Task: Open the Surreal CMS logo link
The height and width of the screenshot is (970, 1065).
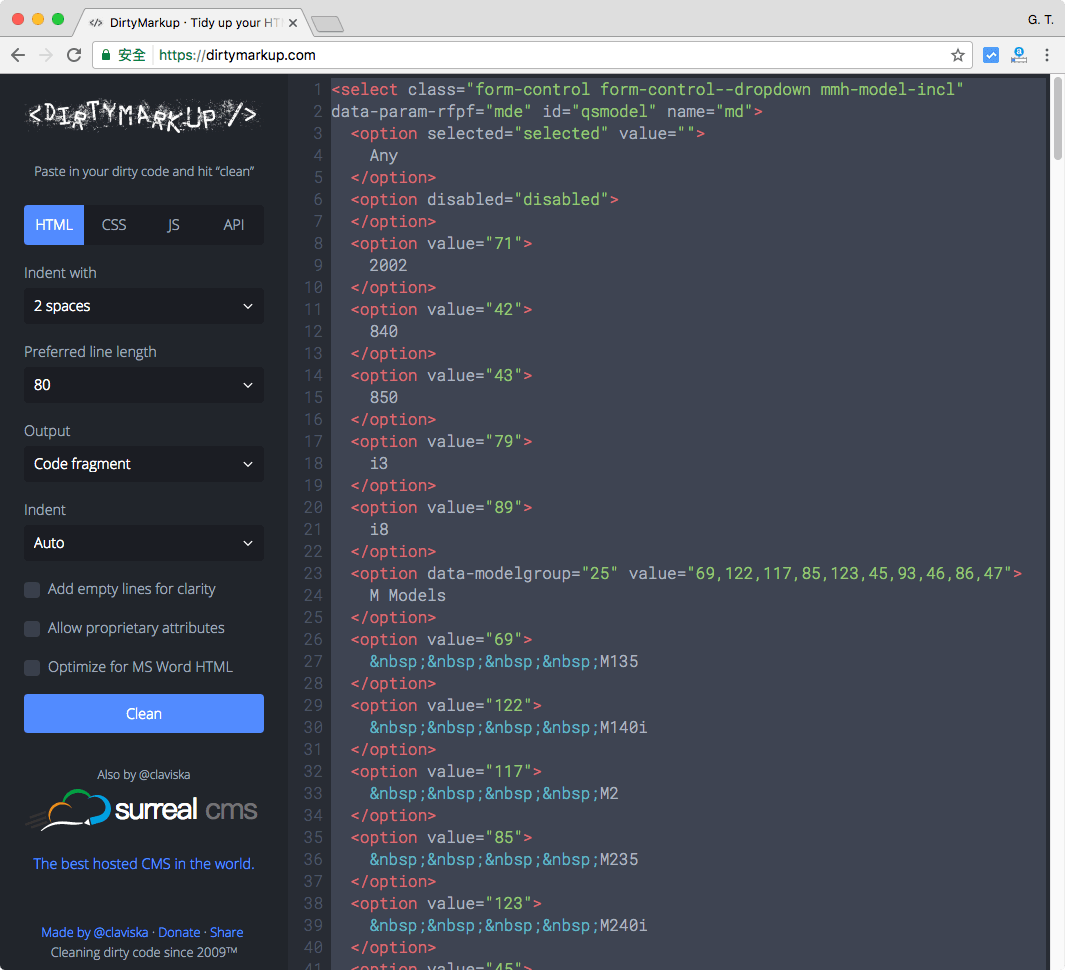Action: click(x=143, y=810)
